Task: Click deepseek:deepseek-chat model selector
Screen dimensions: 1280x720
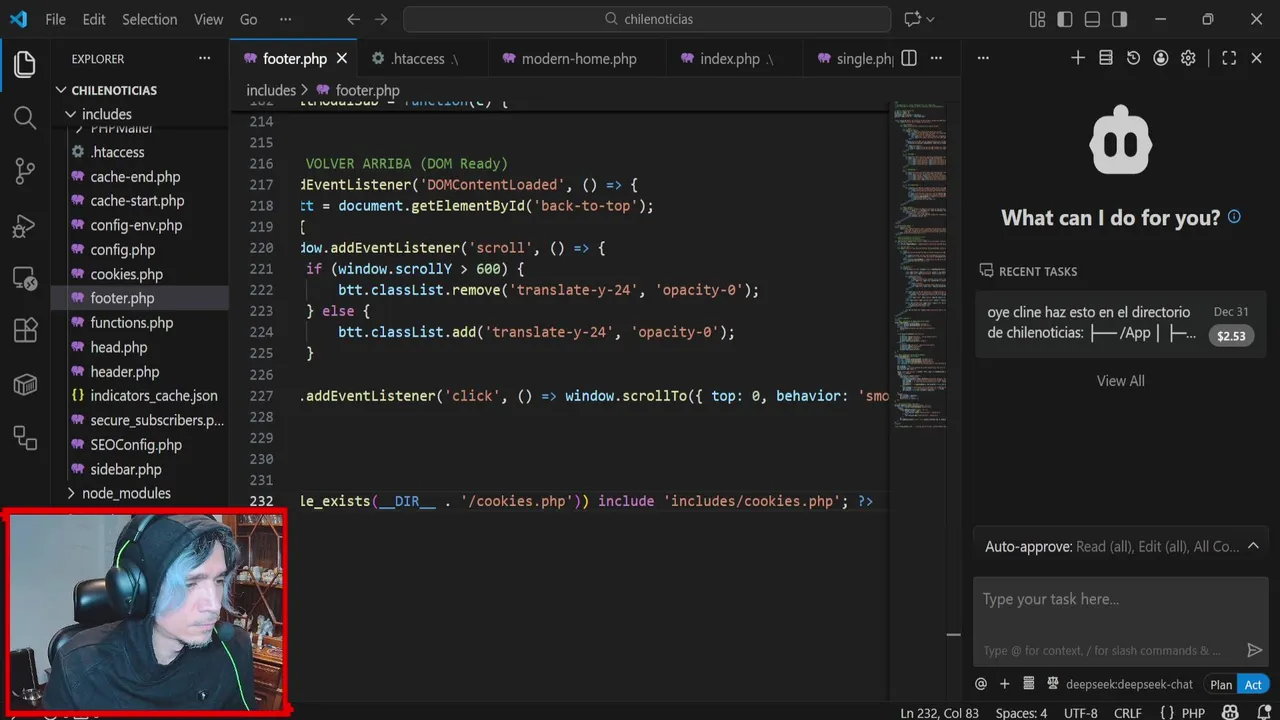Action: point(1129,685)
